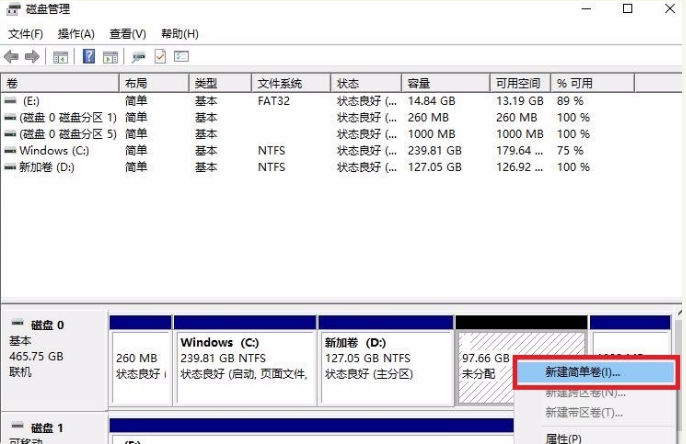This screenshot has height=444, width=686.
Task: Toggle the console tree pane icon
Action: pos(61,57)
